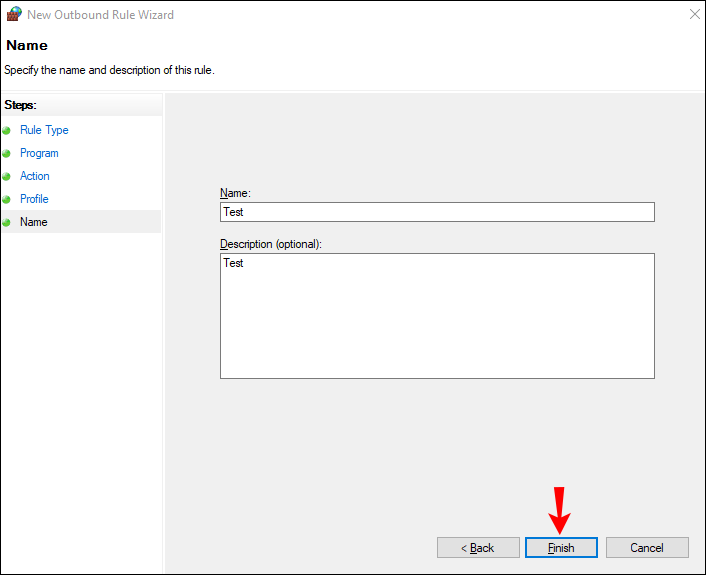Screen dimensions: 706x575
Task: Click the "Description (optional):" label
Action: [271, 244]
